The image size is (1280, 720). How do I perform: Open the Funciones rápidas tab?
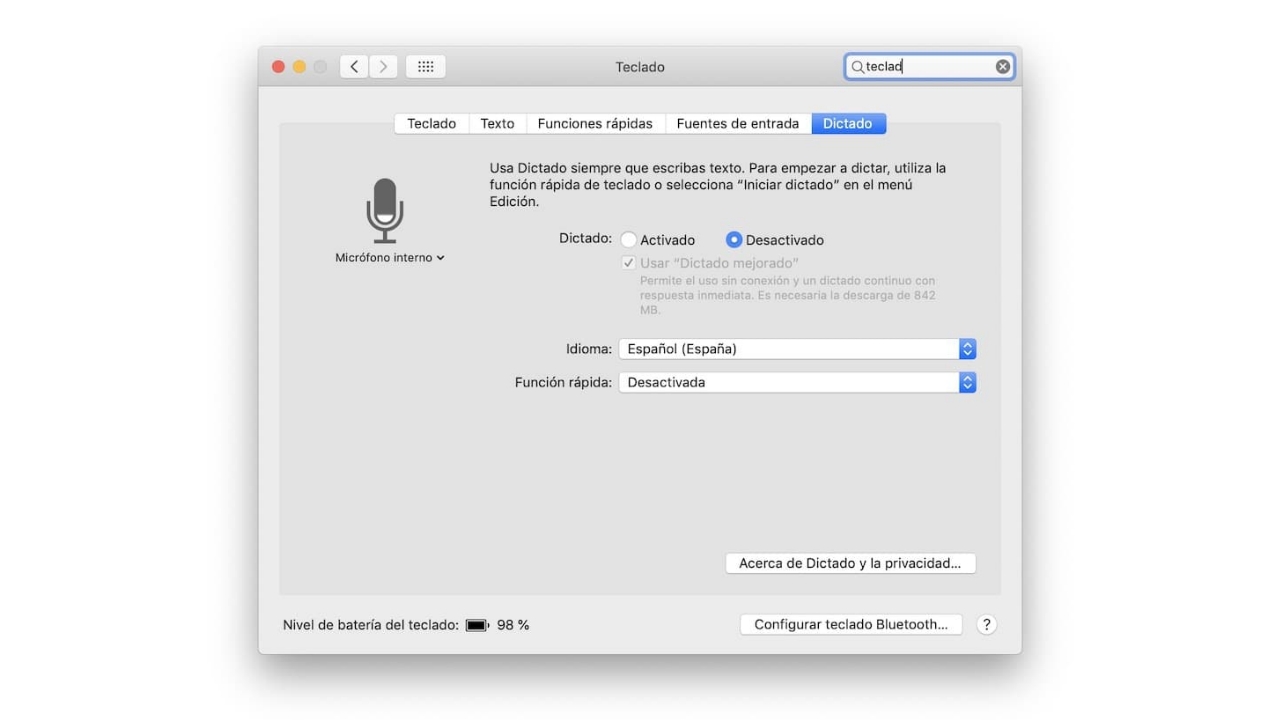(x=595, y=124)
